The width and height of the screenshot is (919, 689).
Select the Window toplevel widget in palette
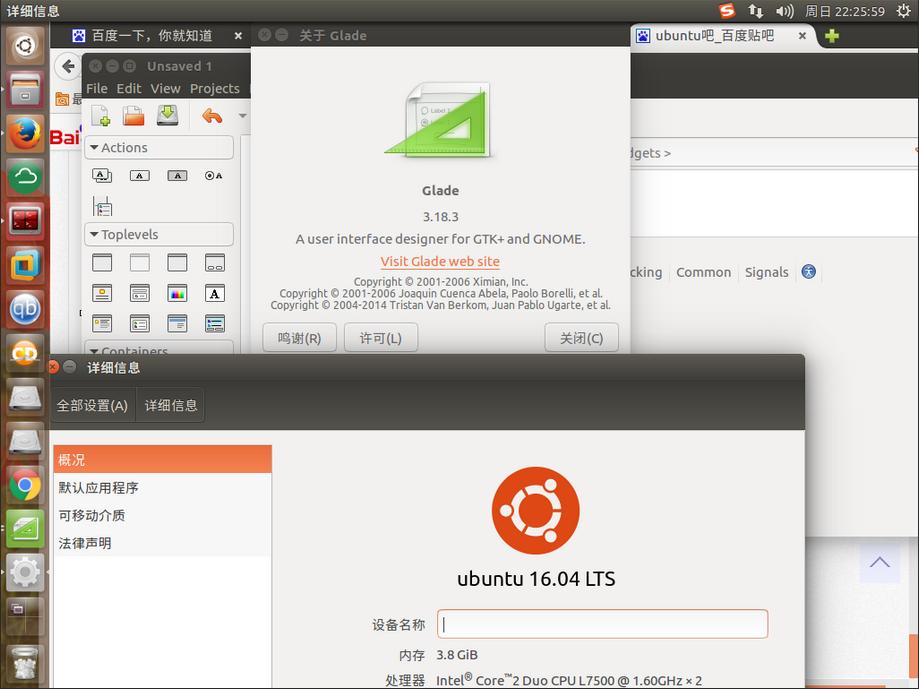click(102, 262)
